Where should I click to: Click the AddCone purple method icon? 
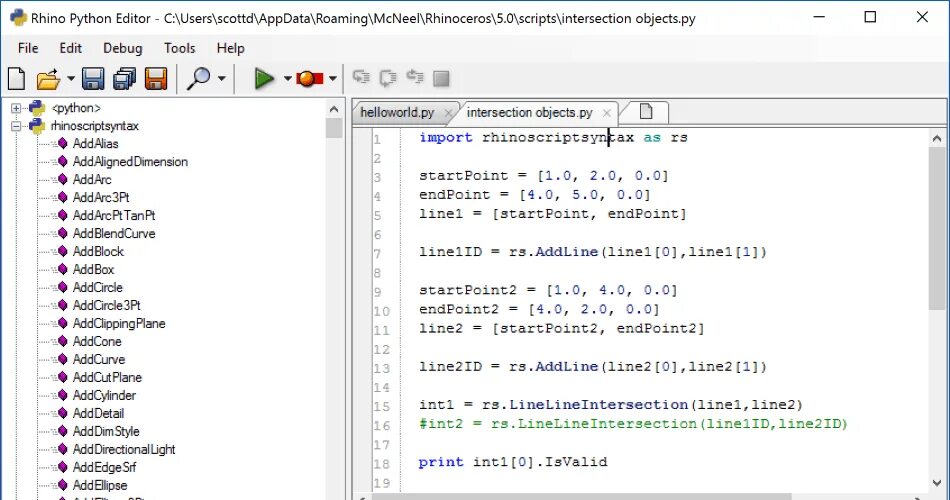click(x=62, y=341)
